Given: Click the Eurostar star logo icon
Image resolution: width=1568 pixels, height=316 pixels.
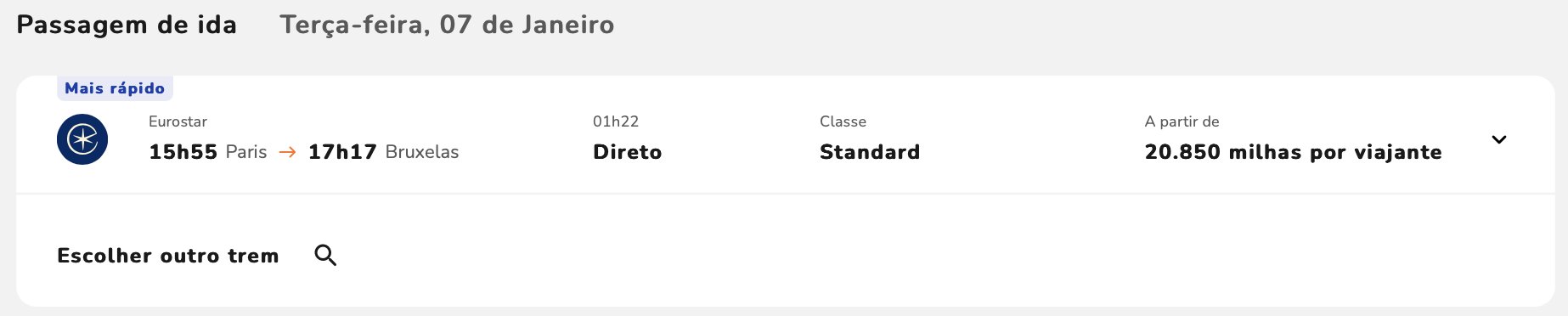Looking at the screenshot, I should tap(82, 139).
